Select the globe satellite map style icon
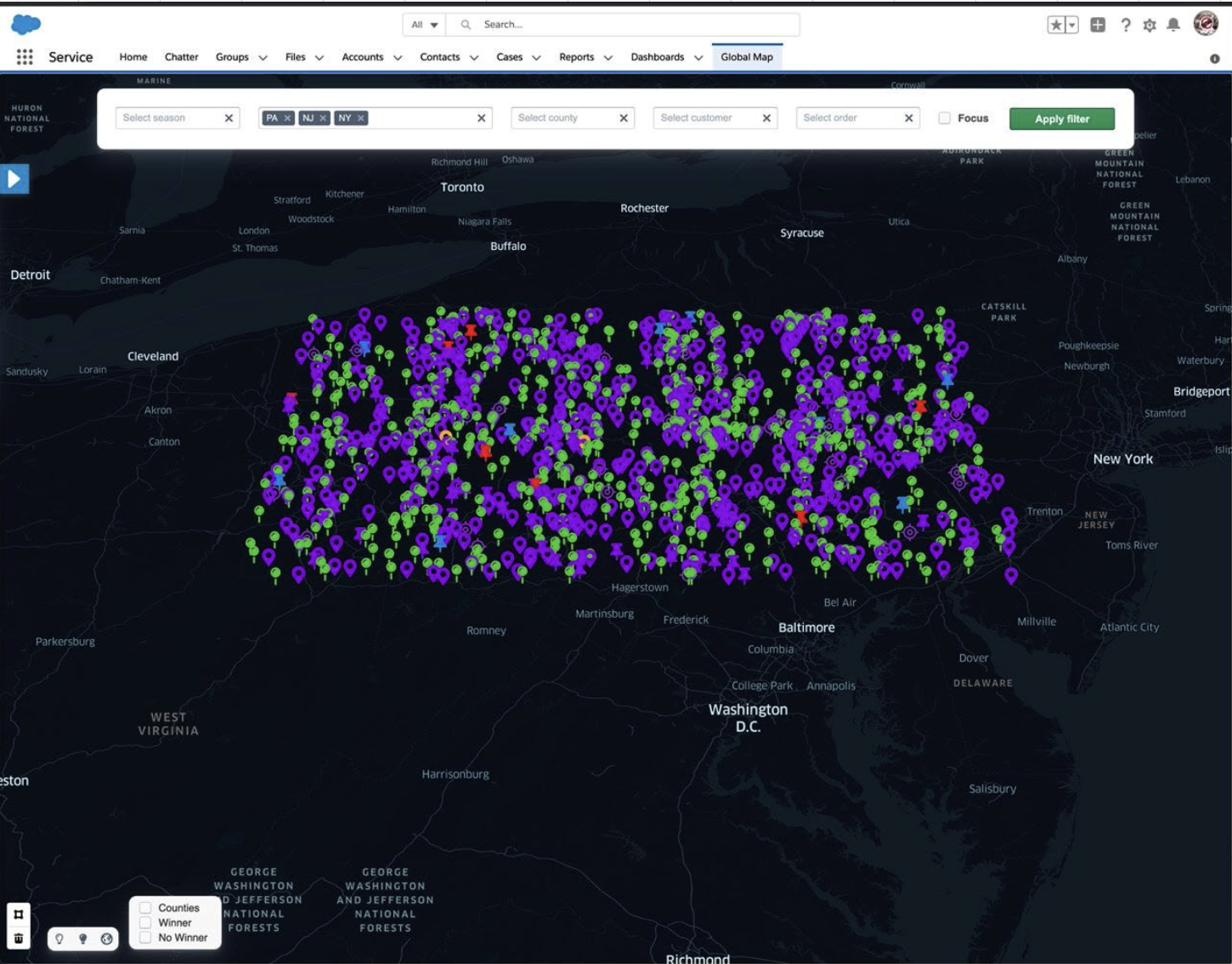The width and height of the screenshot is (1232, 964). (107, 938)
